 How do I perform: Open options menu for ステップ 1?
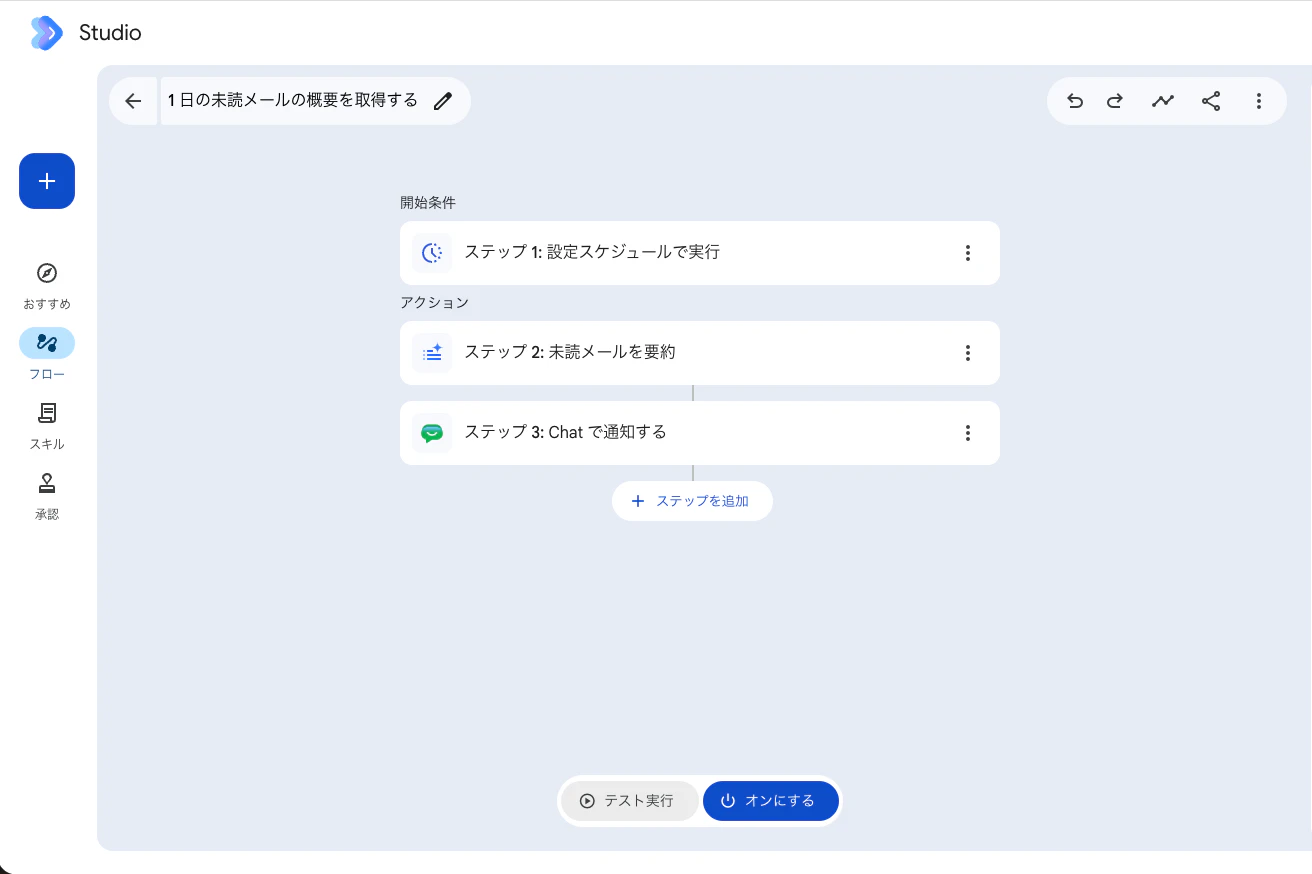point(967,253)
